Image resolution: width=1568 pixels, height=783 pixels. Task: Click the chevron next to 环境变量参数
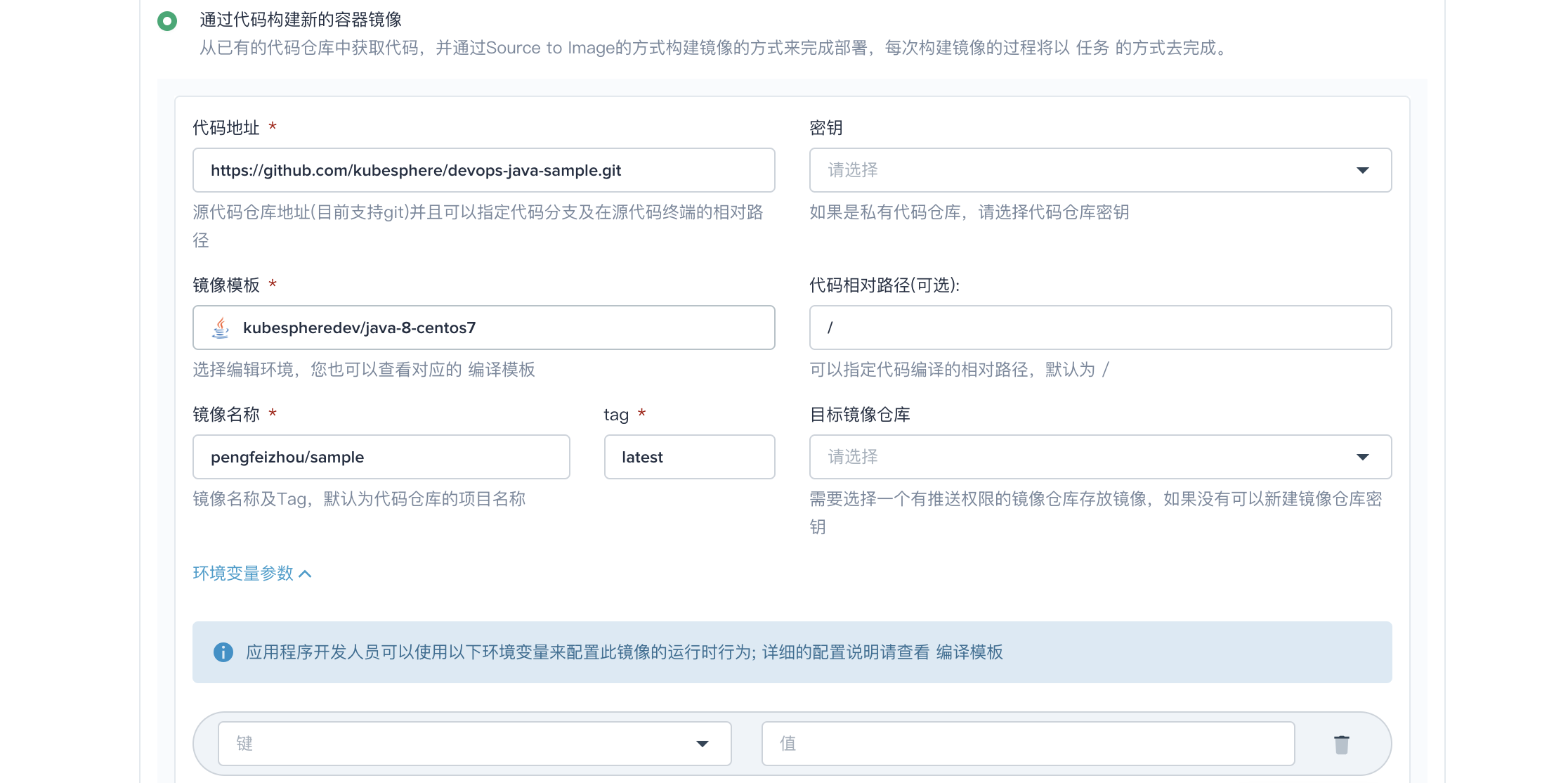(x=305, y=574)
